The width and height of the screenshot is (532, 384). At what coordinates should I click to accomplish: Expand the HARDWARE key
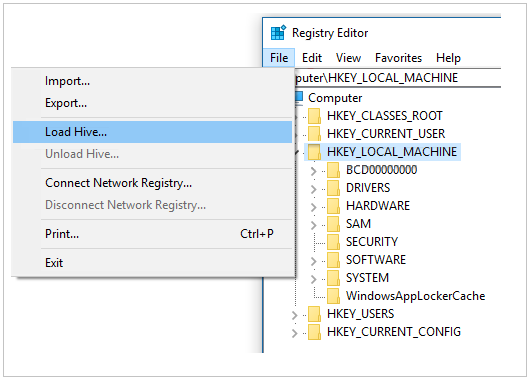tap(314, 207)
